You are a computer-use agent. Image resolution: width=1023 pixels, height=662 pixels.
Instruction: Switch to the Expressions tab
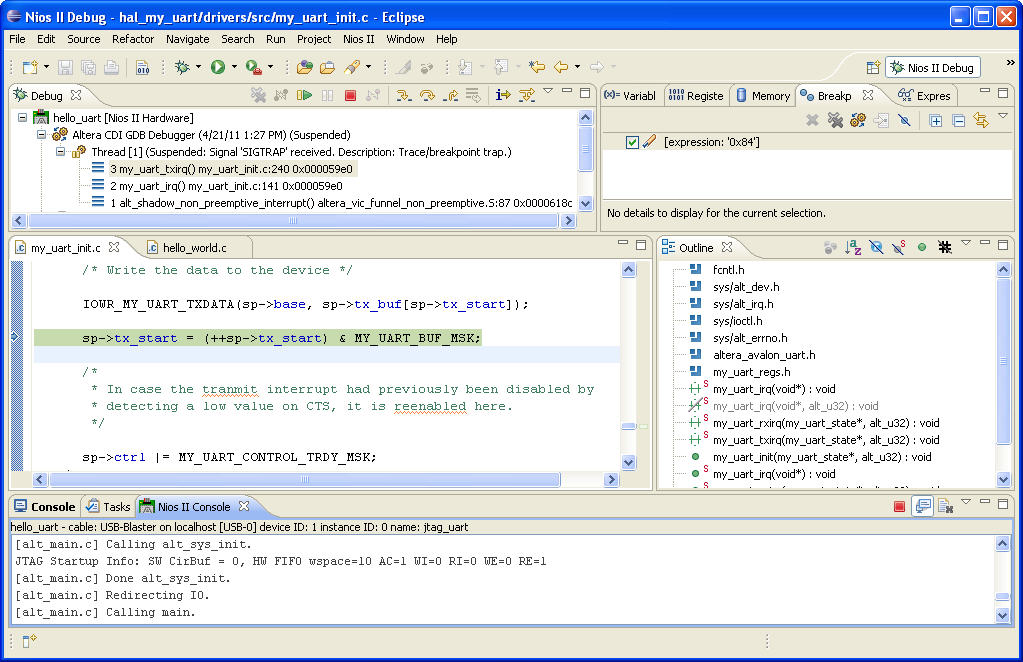pos(924,96)
